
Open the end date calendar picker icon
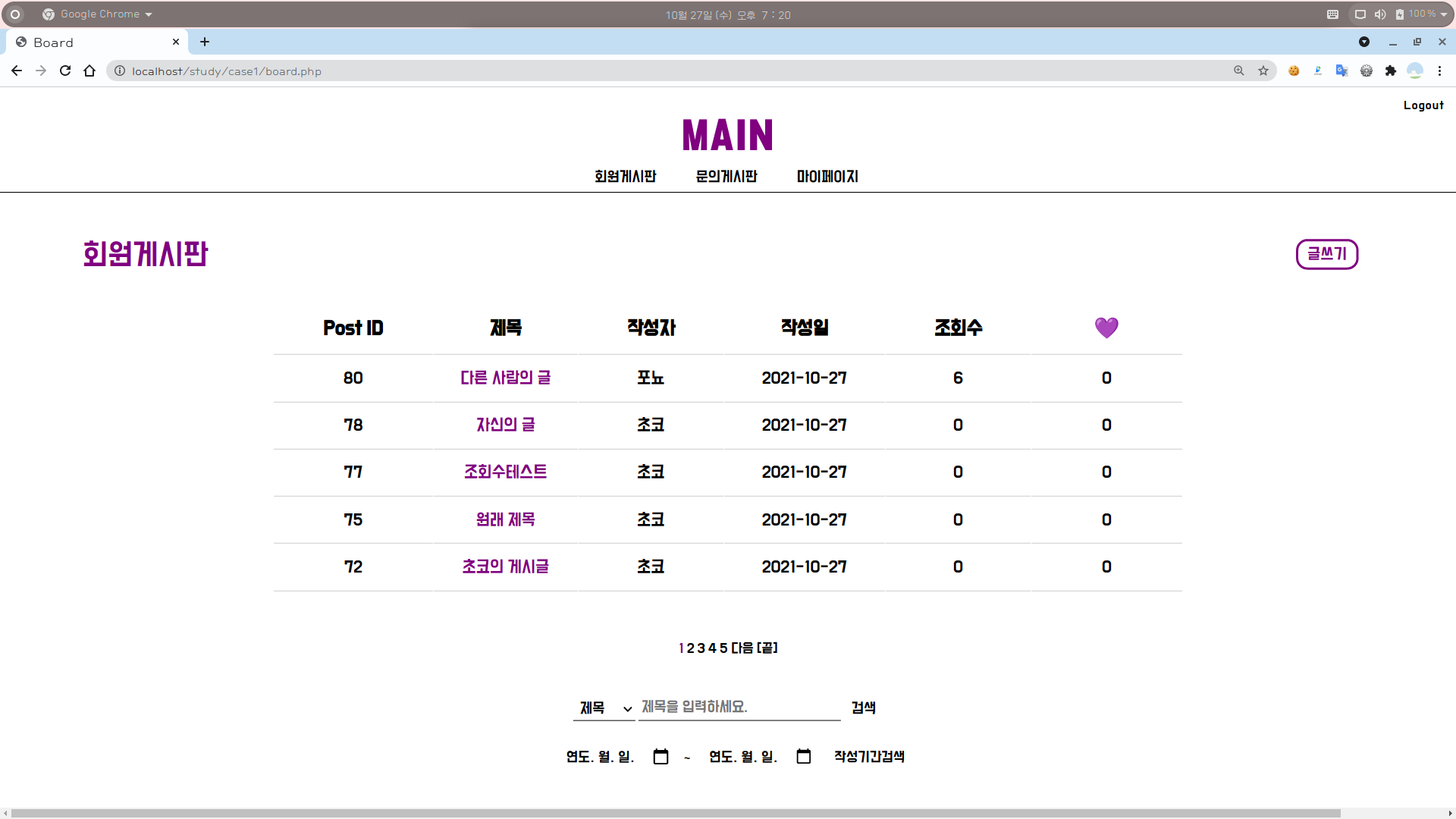[804, 757]
